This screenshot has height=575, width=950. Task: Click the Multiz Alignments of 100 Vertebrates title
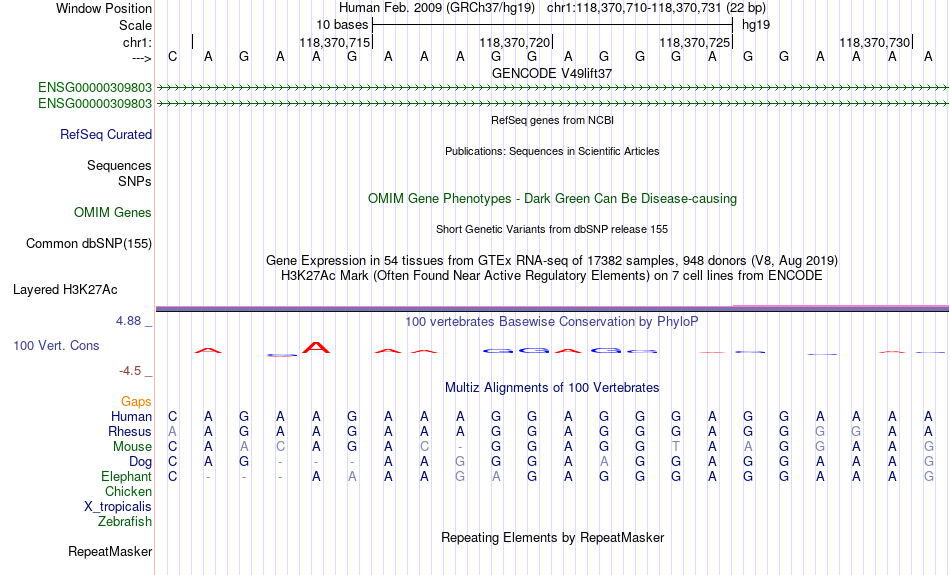click(x=552, y=388)
